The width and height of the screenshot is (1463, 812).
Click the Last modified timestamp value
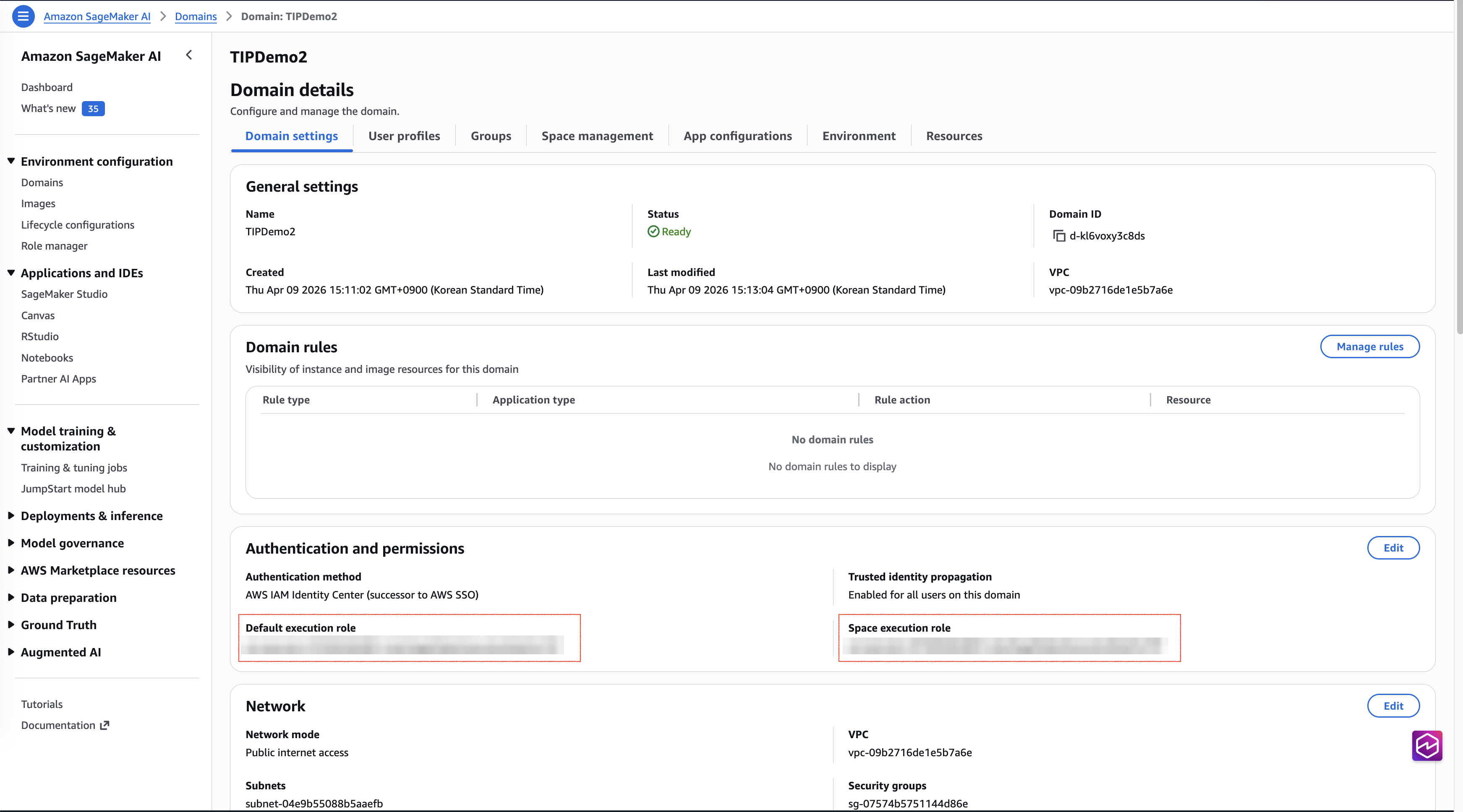coord(796,290)
